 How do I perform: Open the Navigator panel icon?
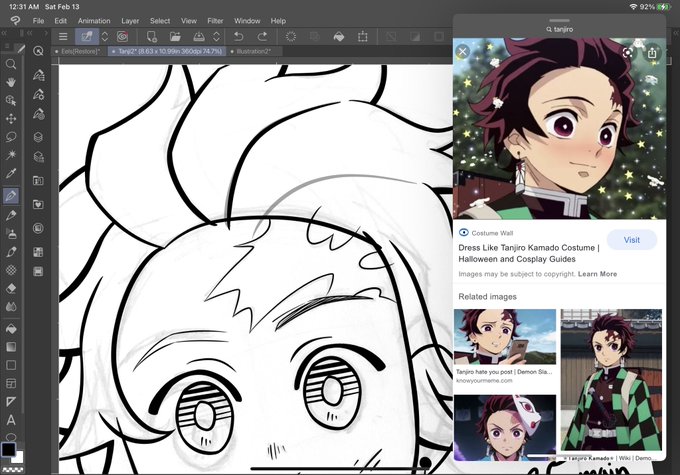coord(38,228)
